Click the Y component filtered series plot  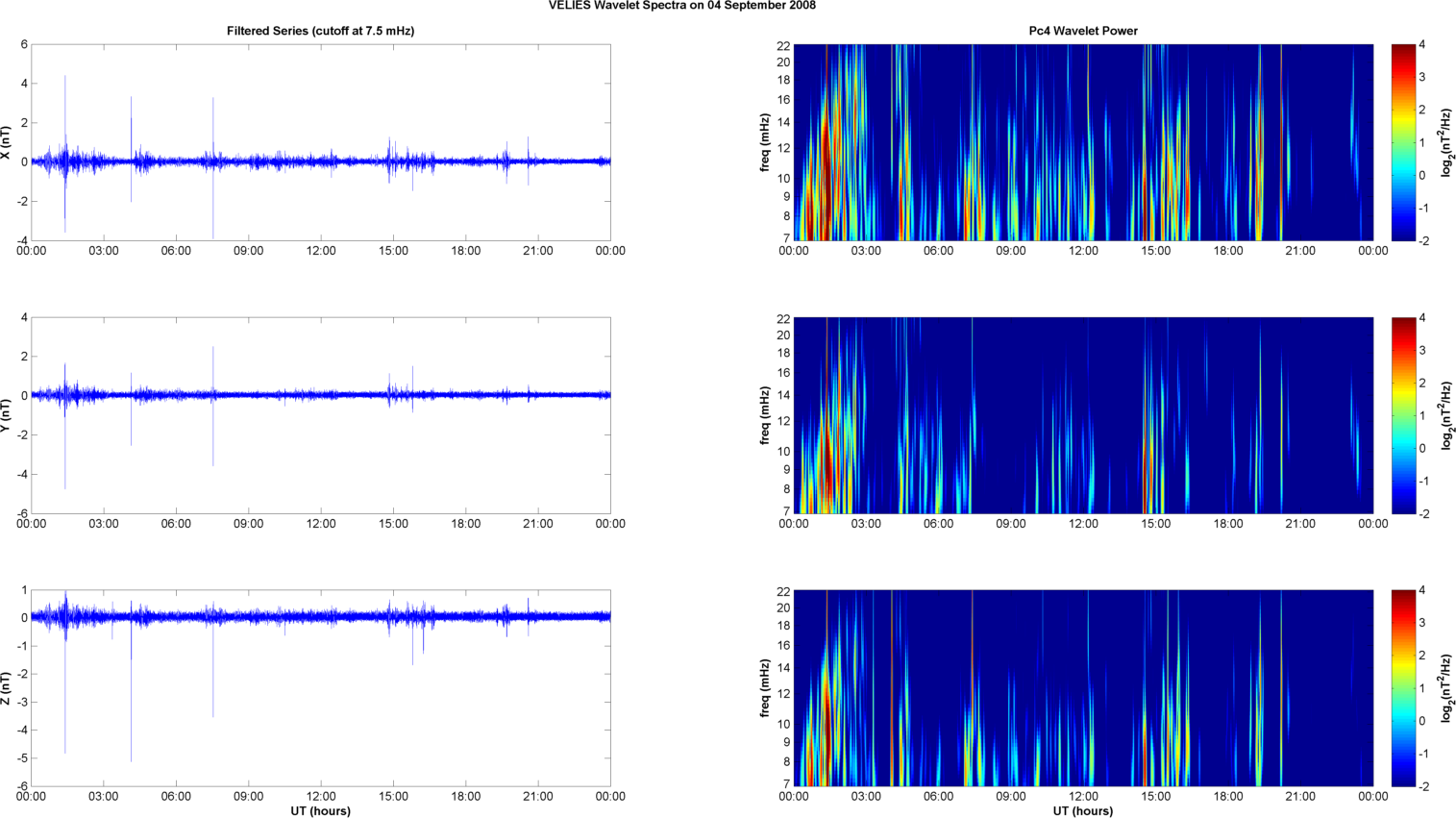[x=321, y=415]
